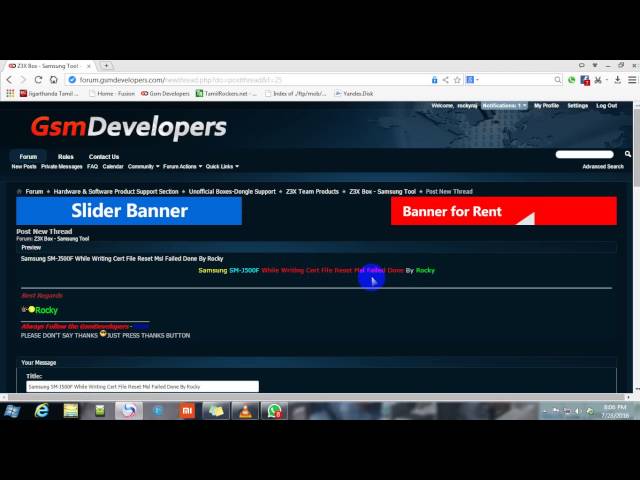
Task: Open the Index of /ftp/mob bookmark
Action: [x=296, y=93]
